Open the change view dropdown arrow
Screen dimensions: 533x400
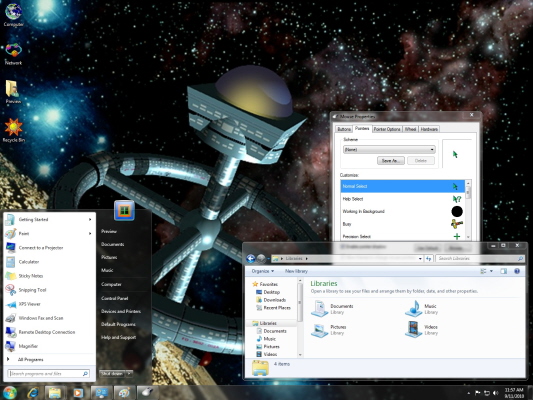pyautogui.click(x=491, y=271)
